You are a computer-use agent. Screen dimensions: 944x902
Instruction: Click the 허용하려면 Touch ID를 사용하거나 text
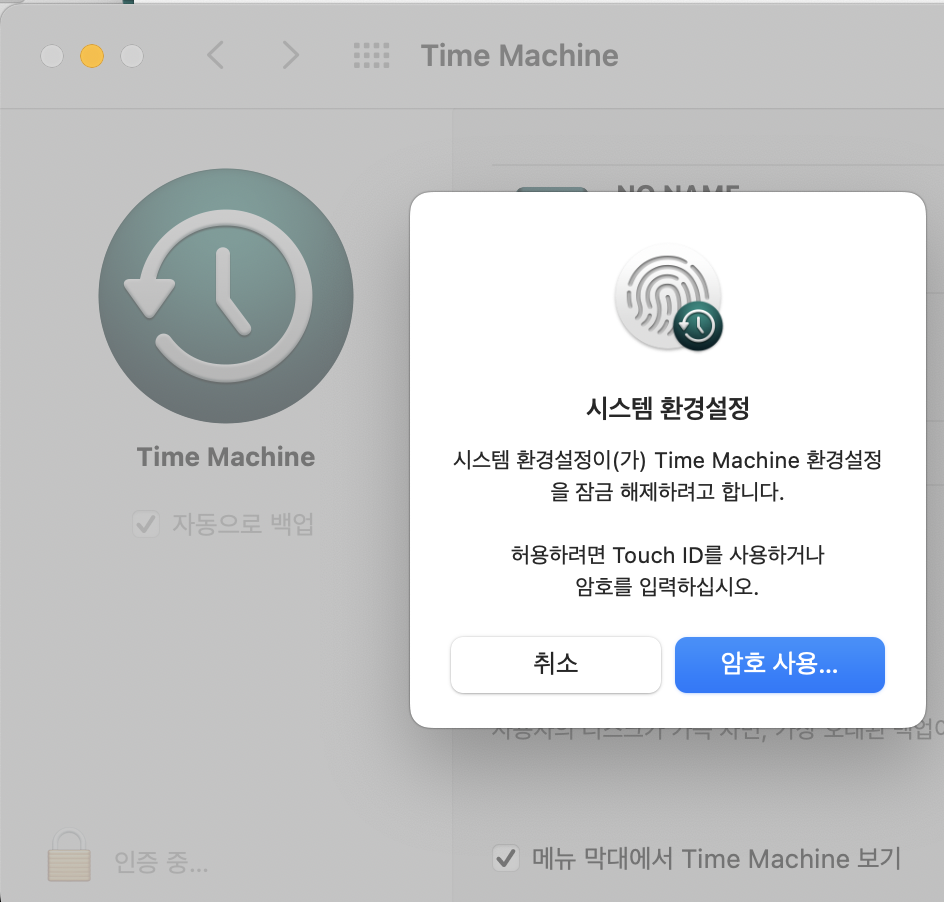pos(668,555)
